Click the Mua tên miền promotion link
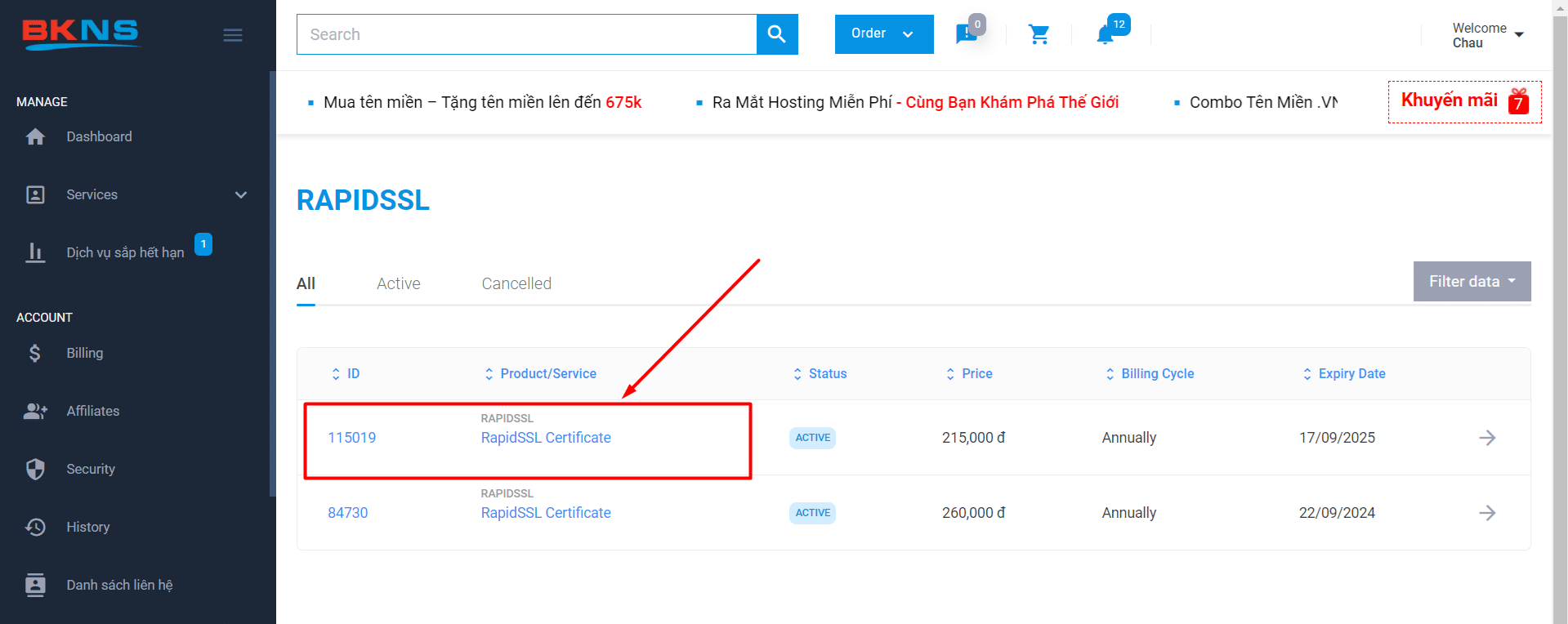1568x624 pixels. click(482, 102)
